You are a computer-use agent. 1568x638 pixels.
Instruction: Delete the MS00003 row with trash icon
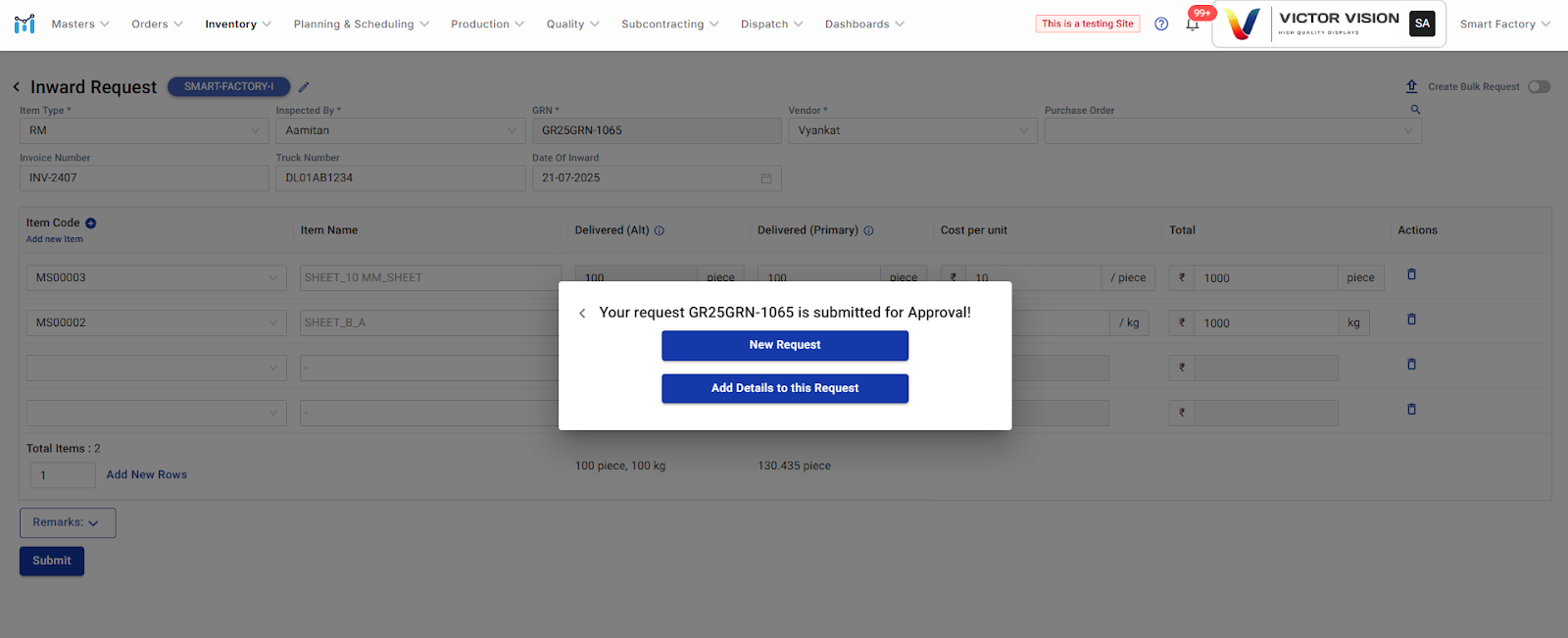[x=1411, y=274]
